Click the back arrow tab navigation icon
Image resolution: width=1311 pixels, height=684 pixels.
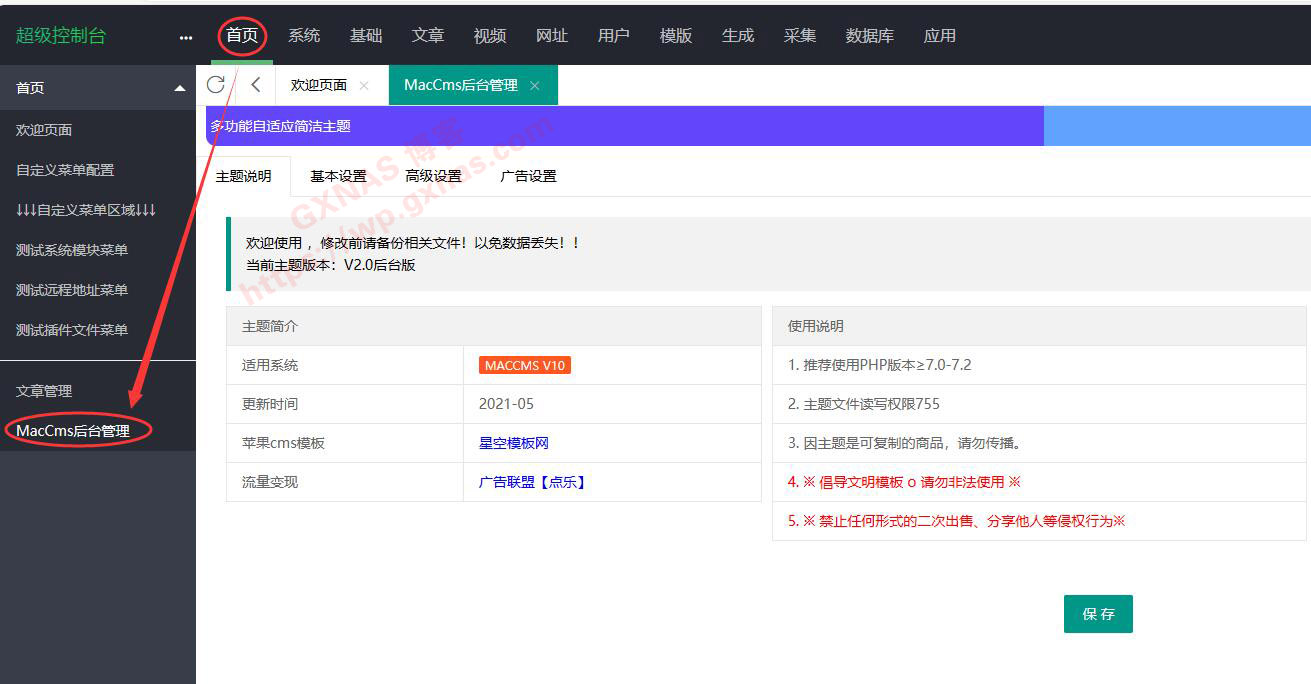(256, 85)
